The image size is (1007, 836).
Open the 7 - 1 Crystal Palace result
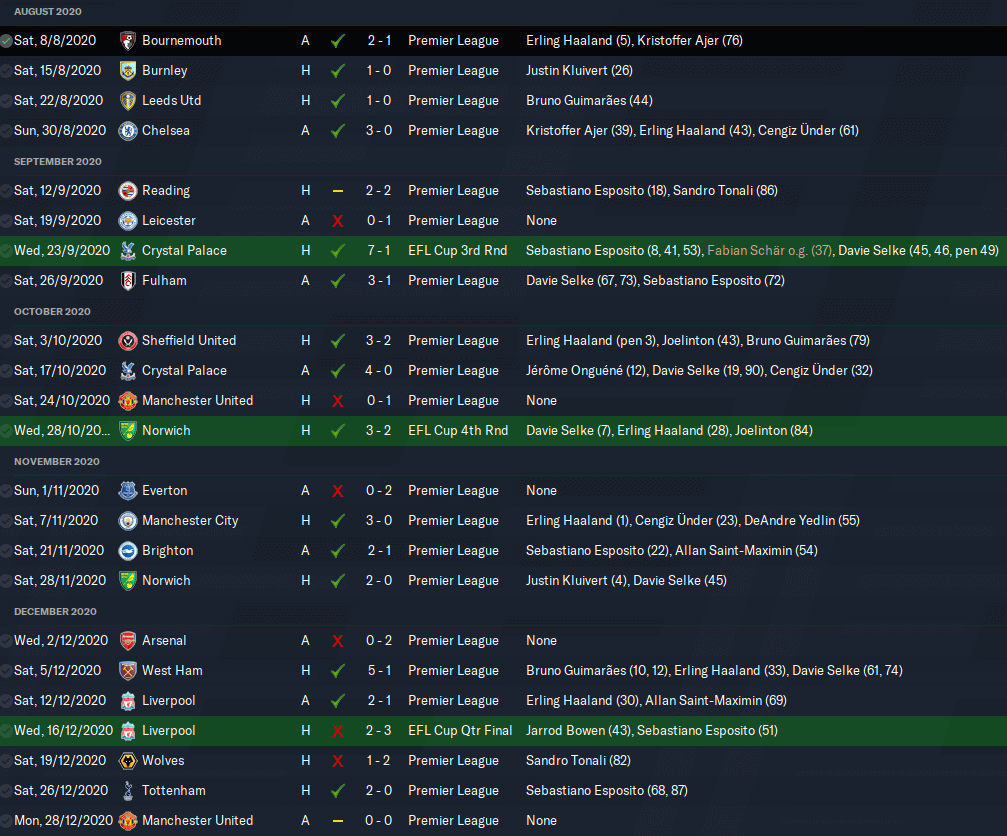tap(379, 250)
